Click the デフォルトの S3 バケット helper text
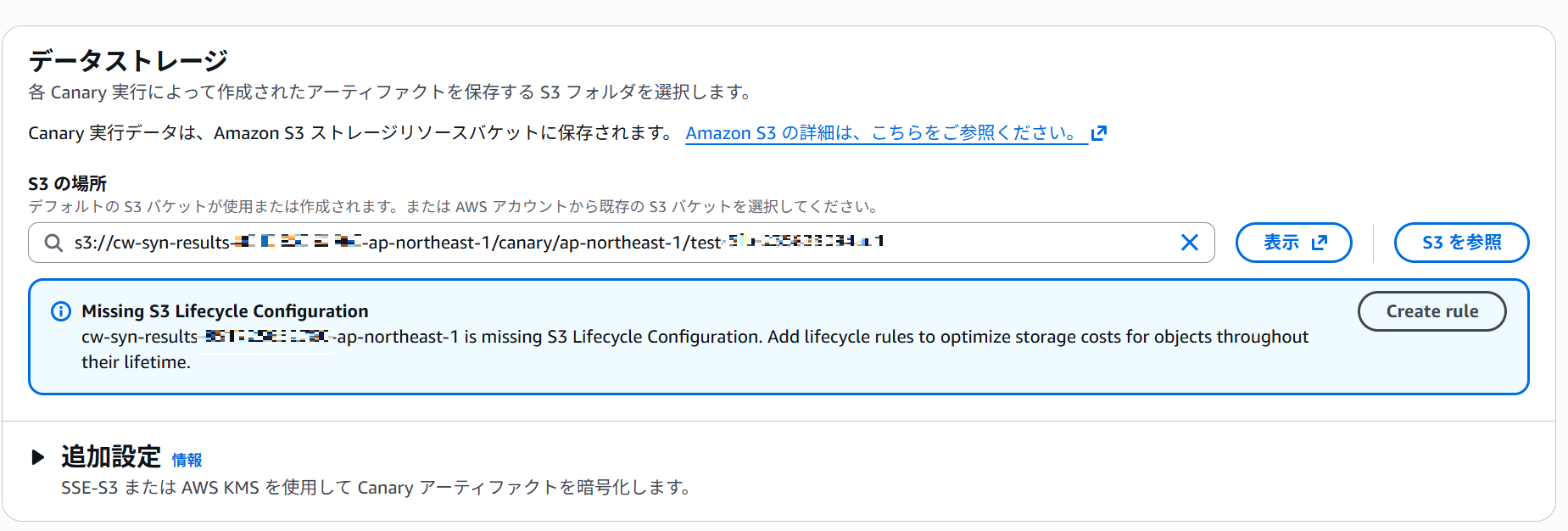Image resolution: width=1568 pixels, height=531 pixels. coord(453,206)
